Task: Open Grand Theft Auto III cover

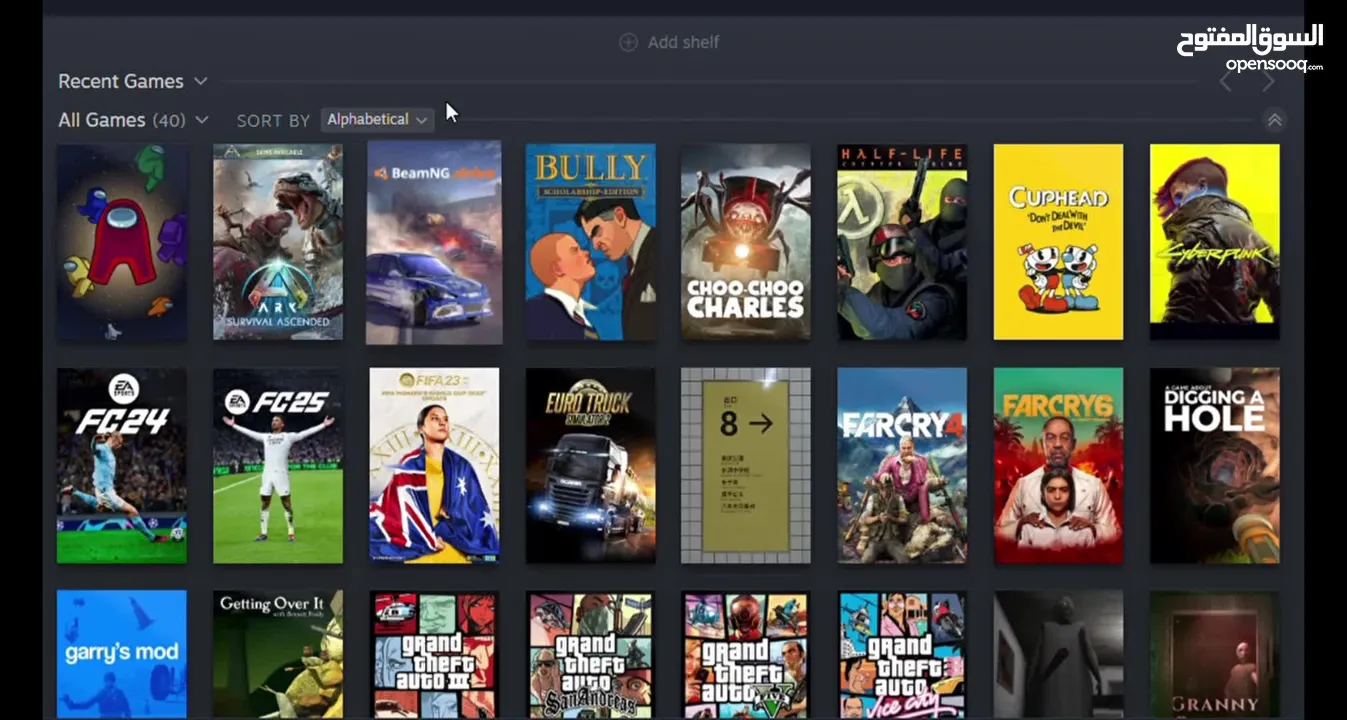Action: point(434,654)
